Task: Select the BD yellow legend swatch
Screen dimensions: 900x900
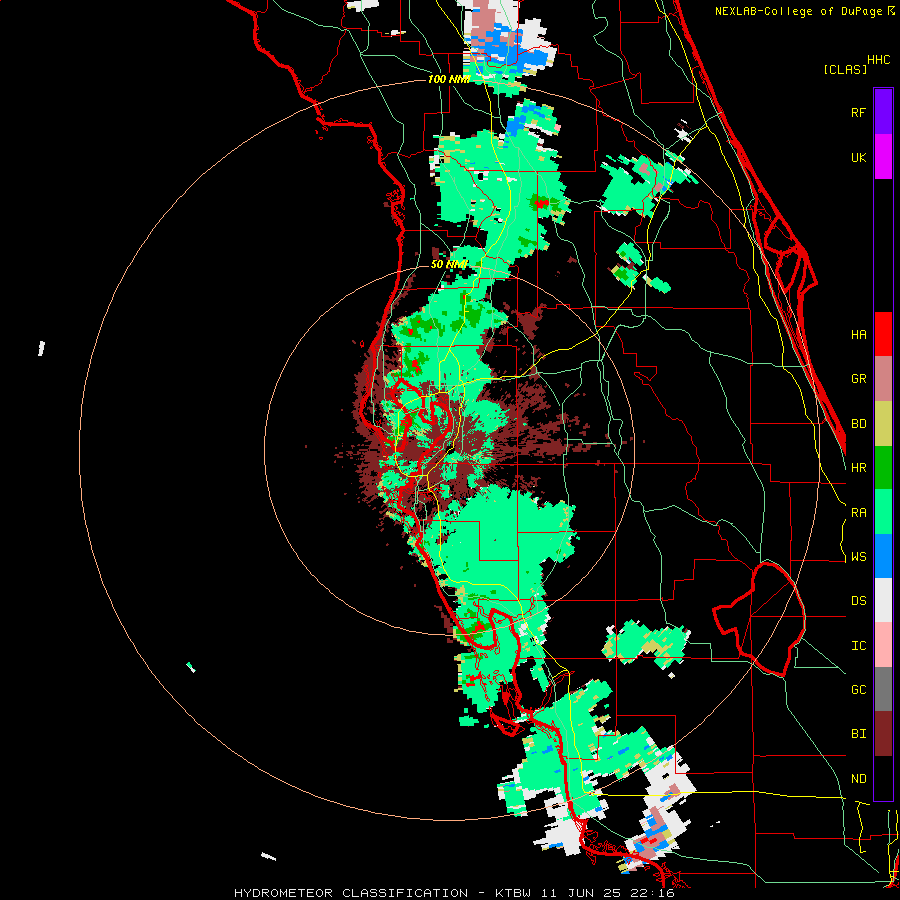Action: 883,423
